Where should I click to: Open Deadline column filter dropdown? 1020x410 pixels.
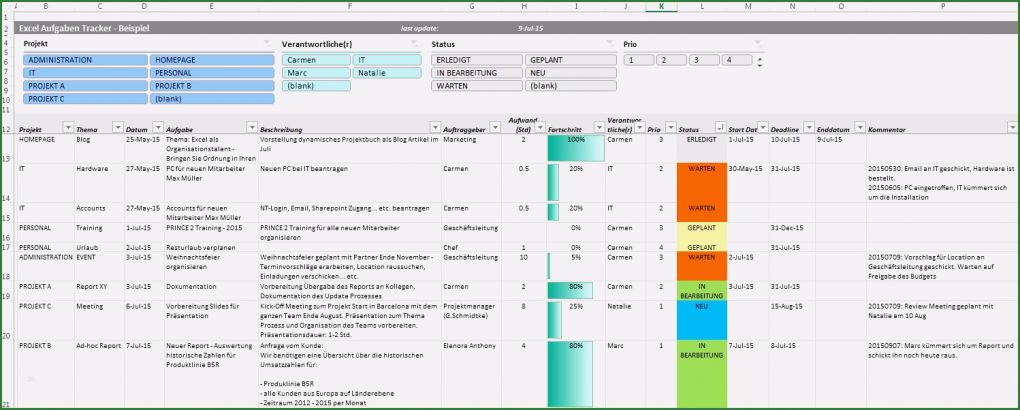coord(809,127)
